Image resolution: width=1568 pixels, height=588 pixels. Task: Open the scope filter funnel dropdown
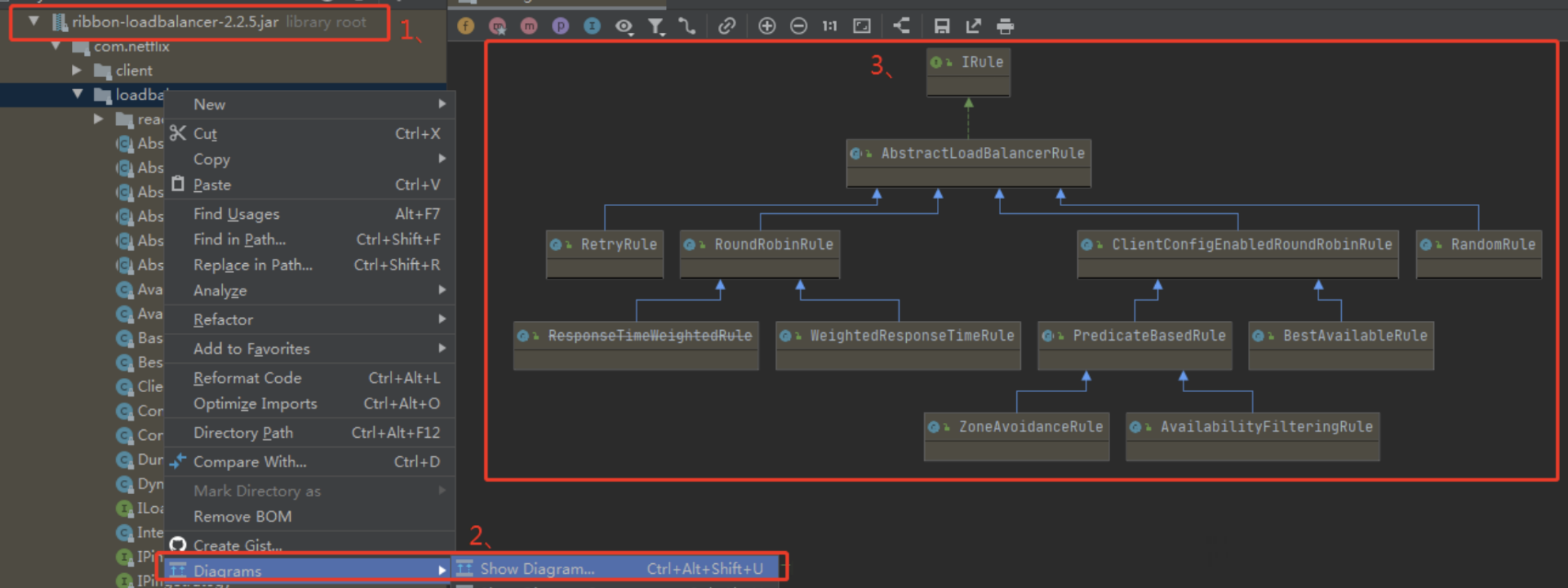point(656,26)
